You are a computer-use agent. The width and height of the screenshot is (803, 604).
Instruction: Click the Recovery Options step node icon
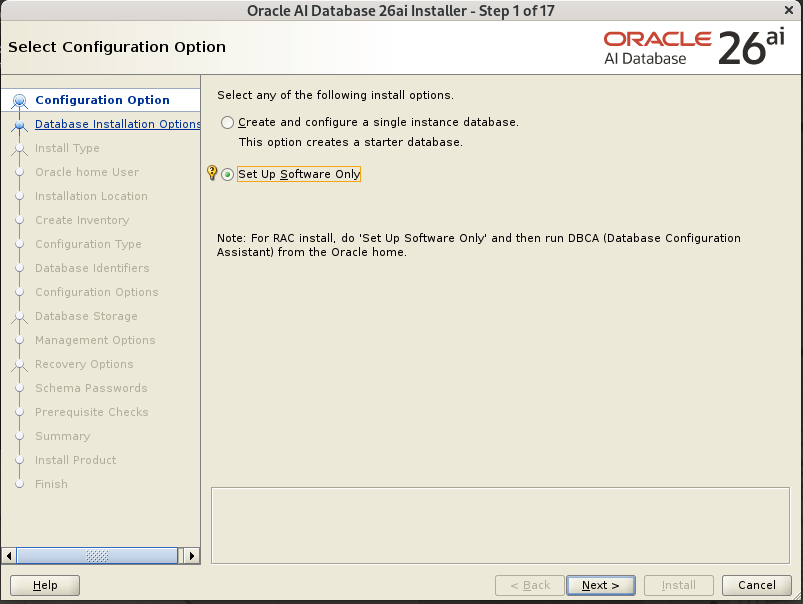19,365
